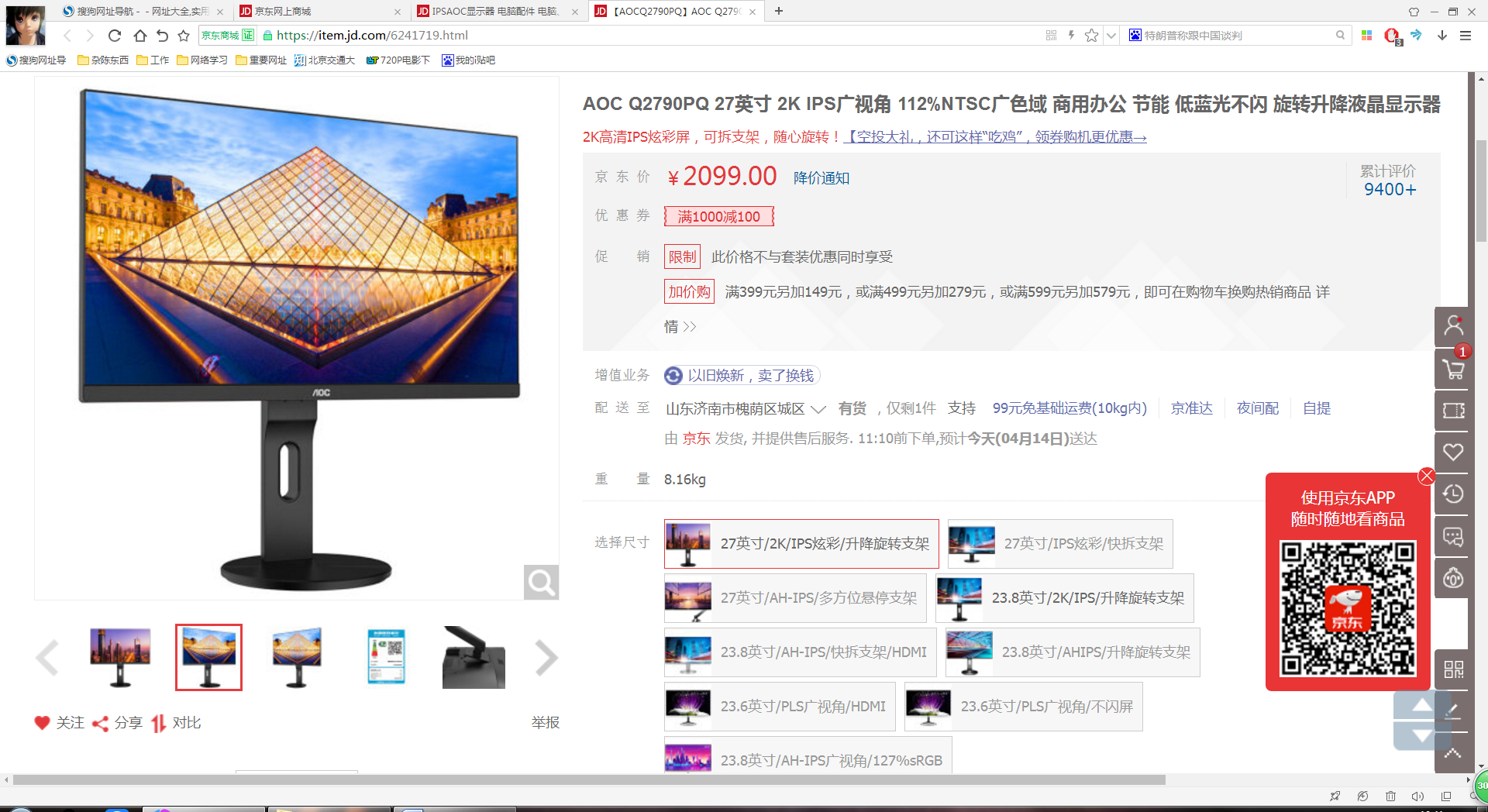The height and width of the screenshot is (812, 1488).
Task: Share this product via 分享
Action: (117, 722)
